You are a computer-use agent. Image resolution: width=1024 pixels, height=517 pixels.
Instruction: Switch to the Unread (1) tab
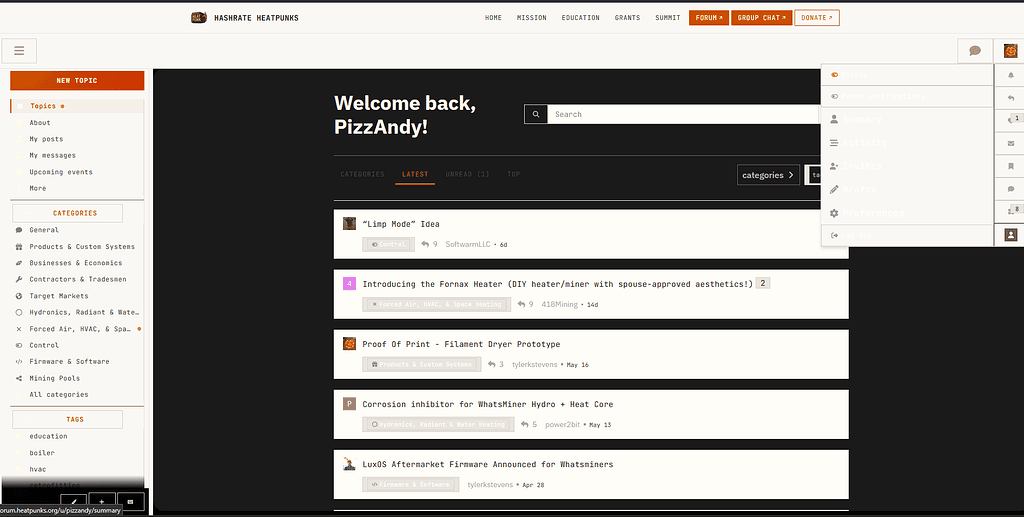[x=468, y=174]
